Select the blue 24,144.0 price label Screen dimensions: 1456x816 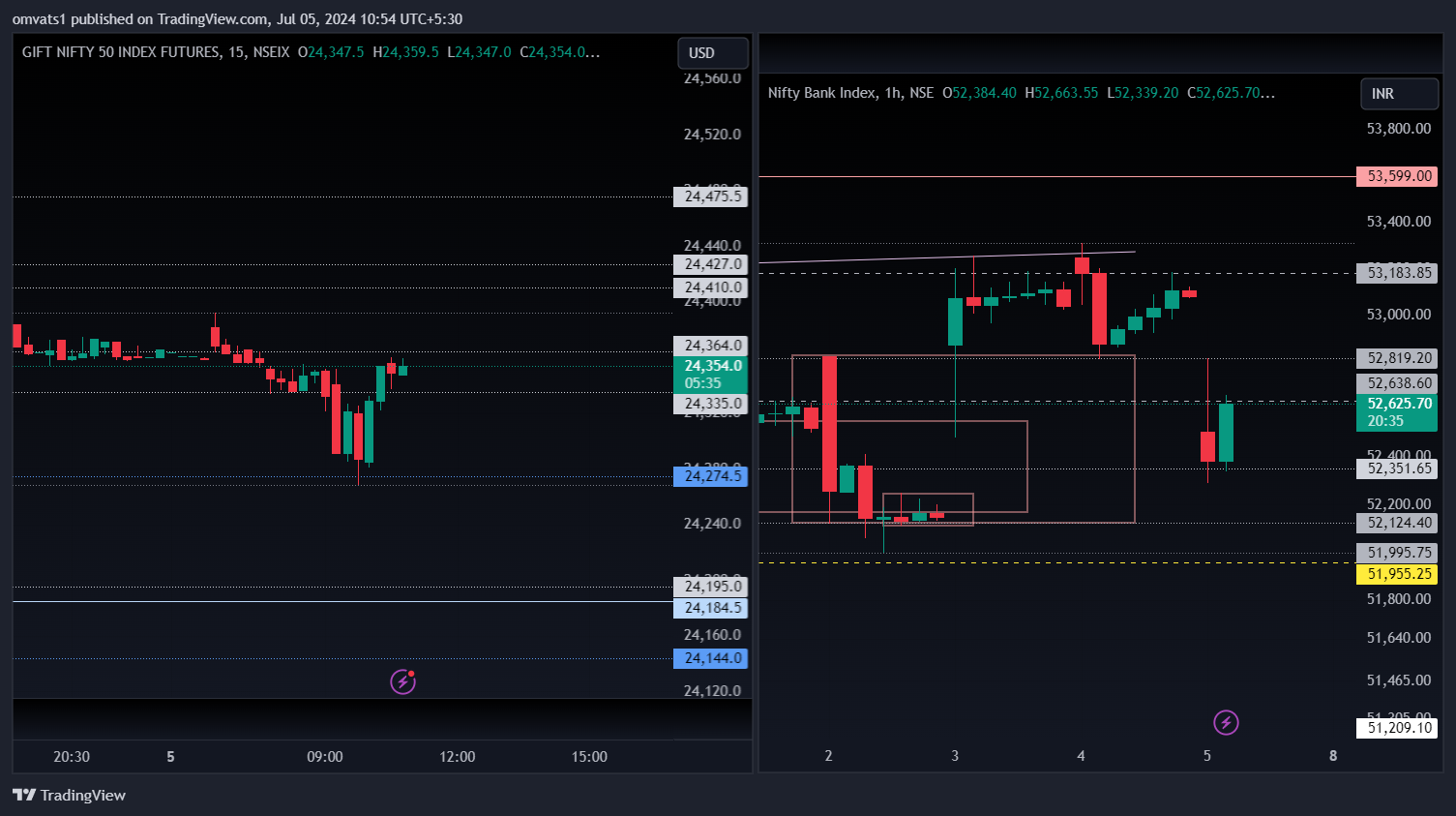[711, 658]
